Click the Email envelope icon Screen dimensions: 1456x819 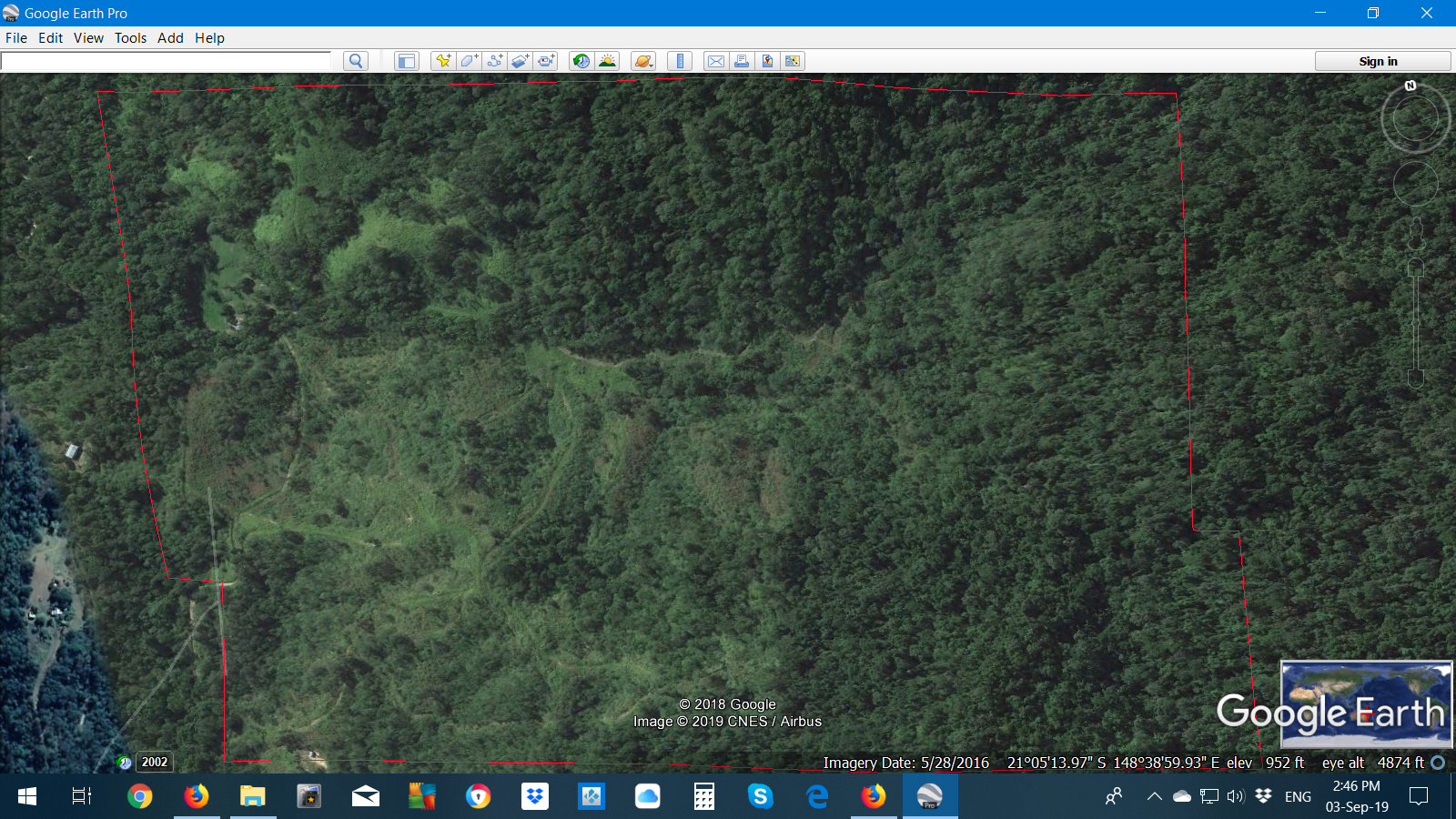(716, 61)
